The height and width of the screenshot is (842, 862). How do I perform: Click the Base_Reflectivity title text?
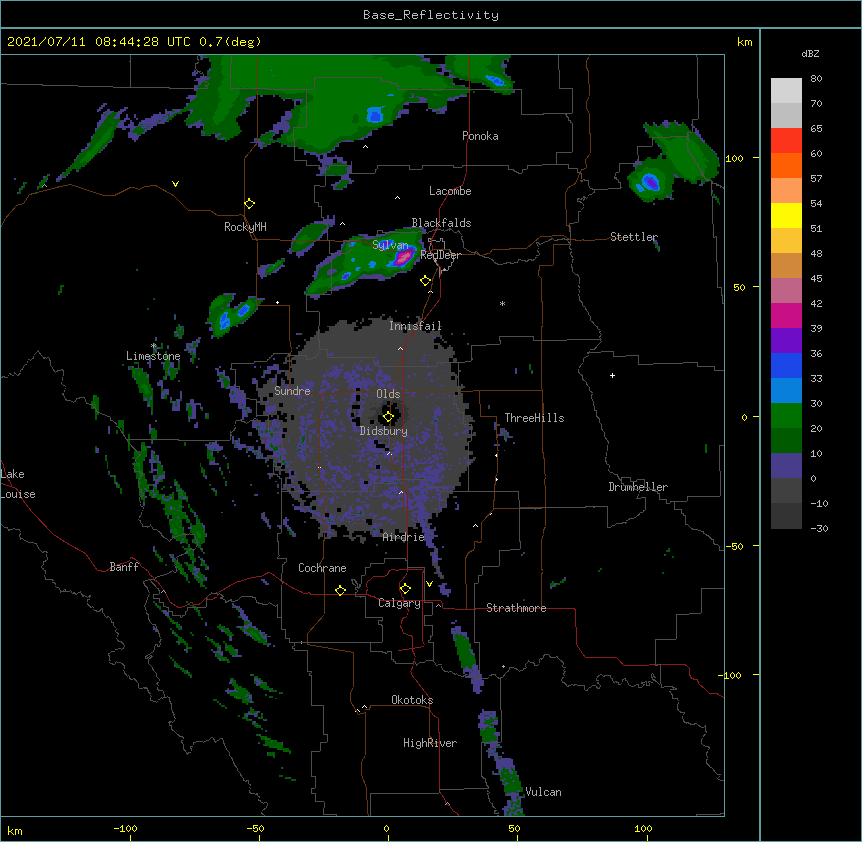431,15
